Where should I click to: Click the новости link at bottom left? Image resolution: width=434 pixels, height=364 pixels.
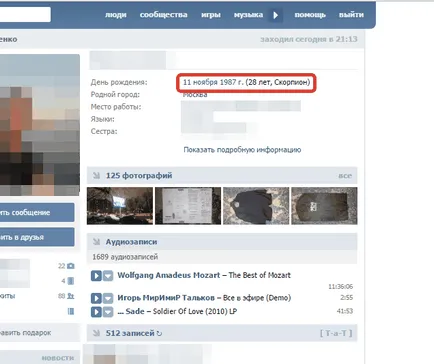tap(58, 358)
